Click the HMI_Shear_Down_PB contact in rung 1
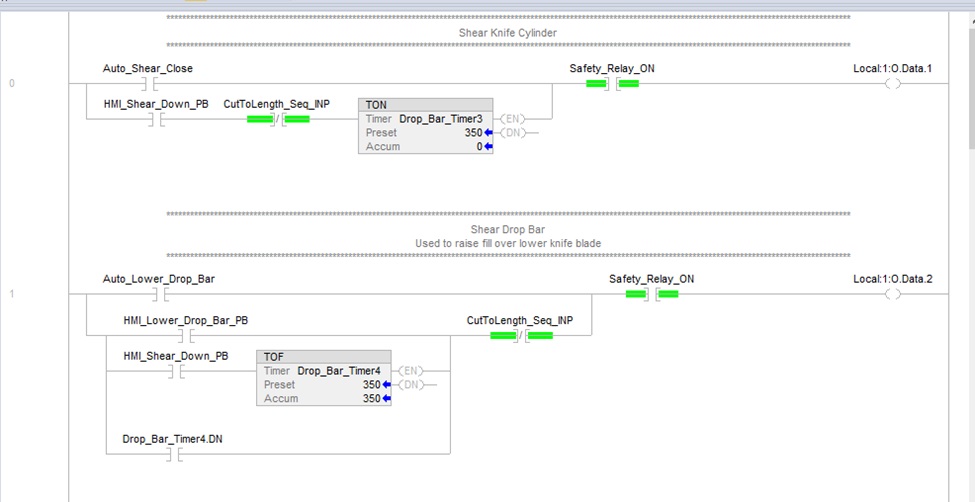 click(175, 371)
